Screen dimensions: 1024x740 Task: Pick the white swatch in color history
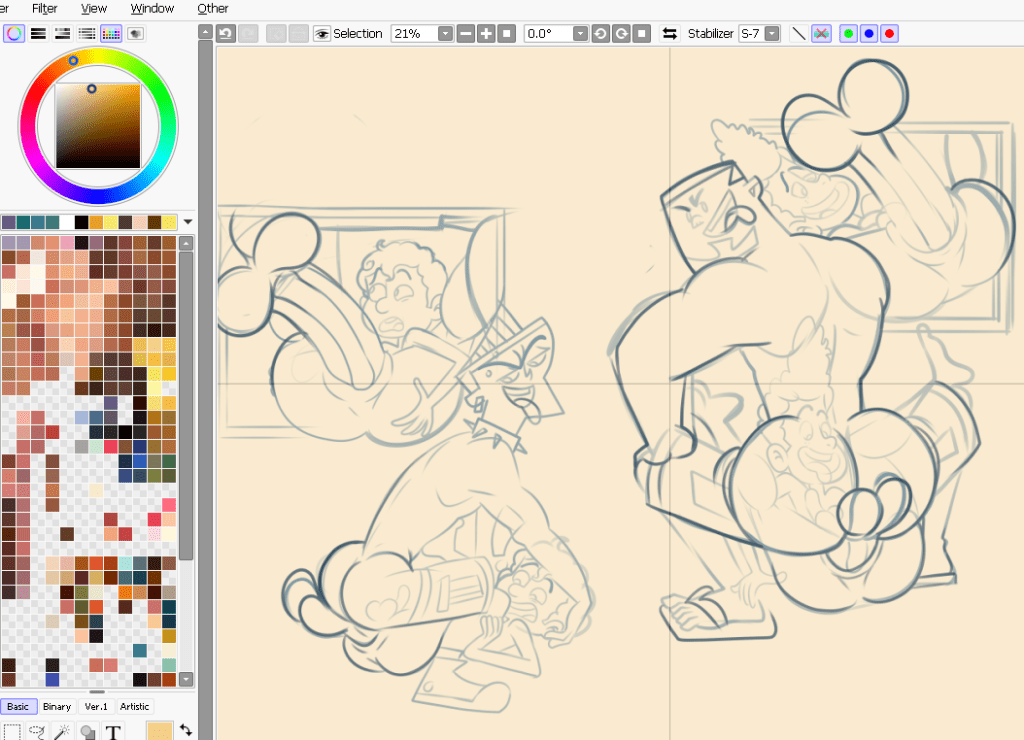(66, 222)
